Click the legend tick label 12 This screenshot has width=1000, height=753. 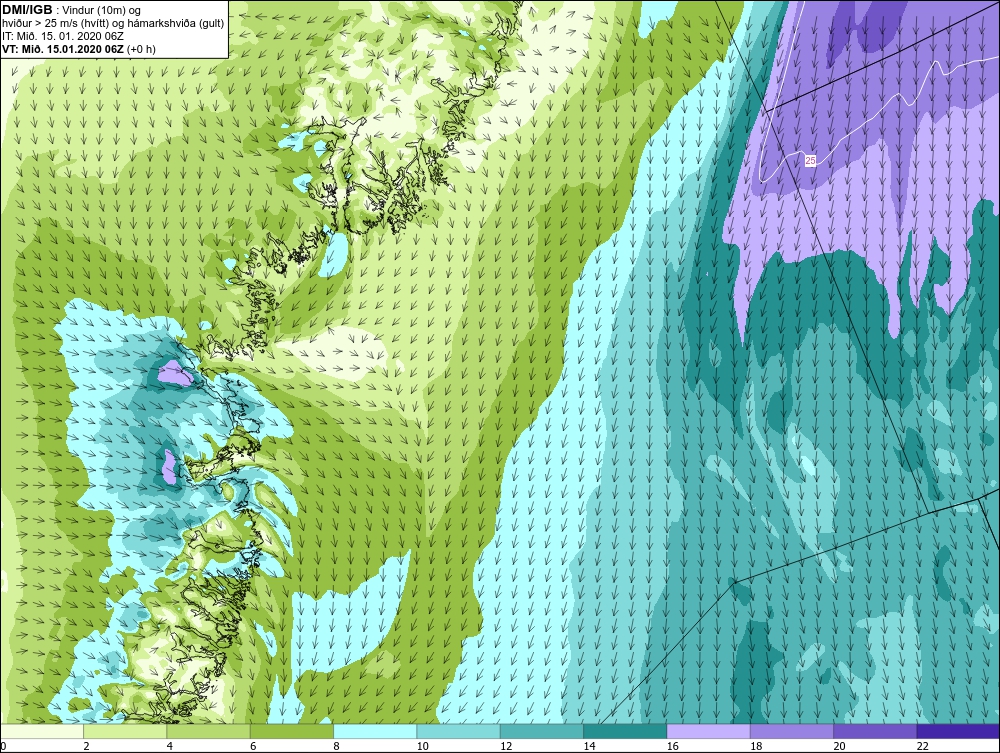click(x=506, y=746)
